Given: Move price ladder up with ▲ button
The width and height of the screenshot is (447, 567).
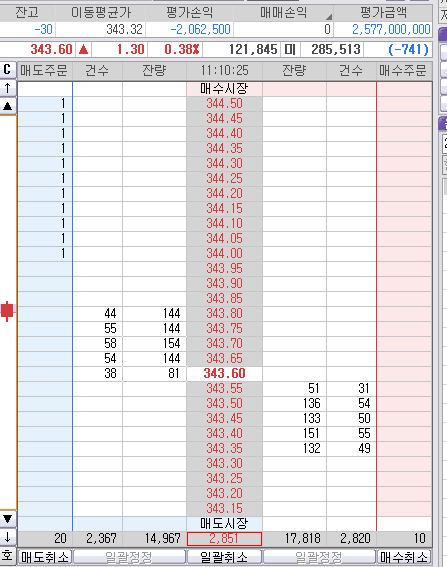Looking at the screenshot, I should (8, 106).
